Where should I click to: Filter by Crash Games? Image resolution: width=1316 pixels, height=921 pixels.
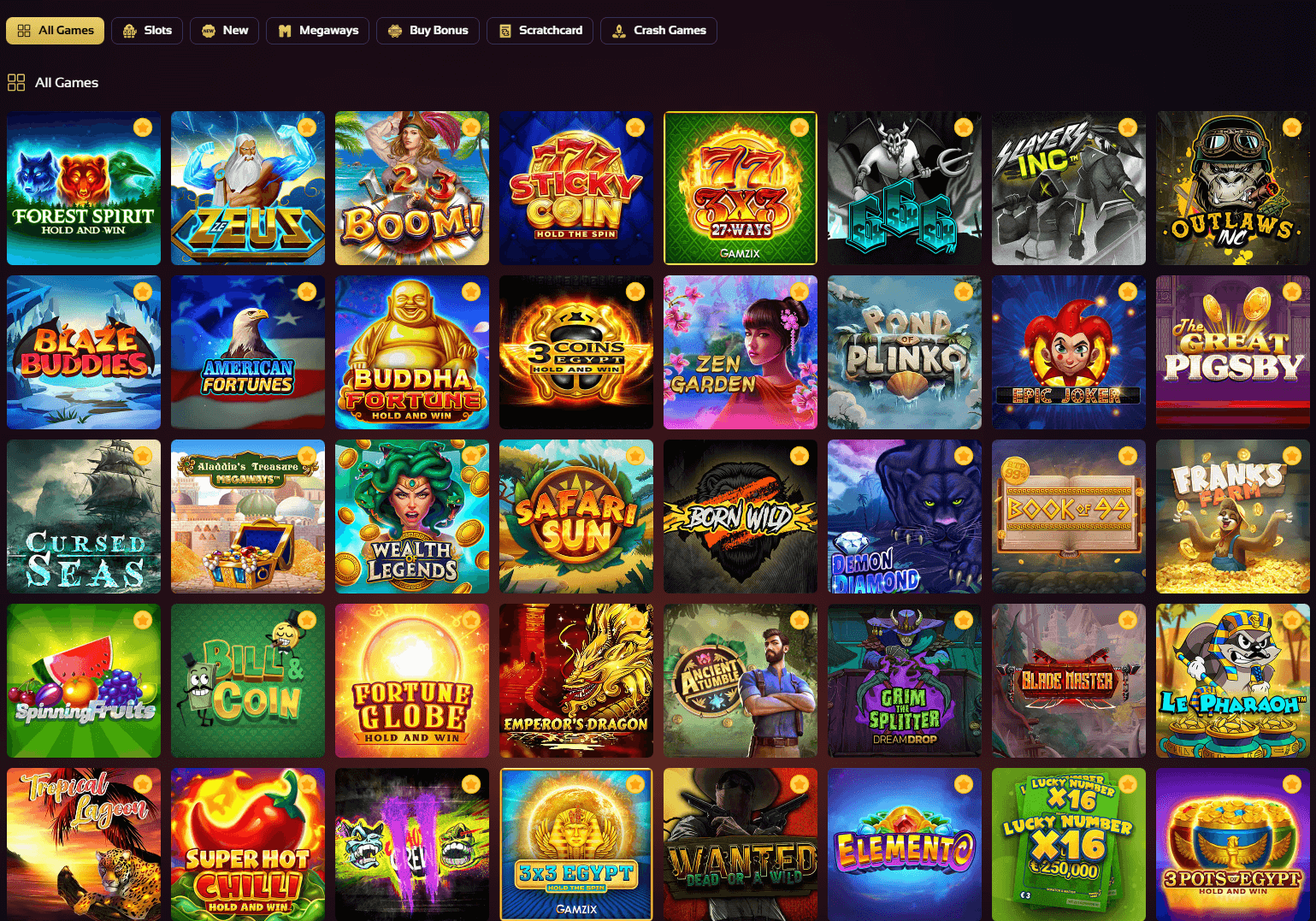coord(659,31)
